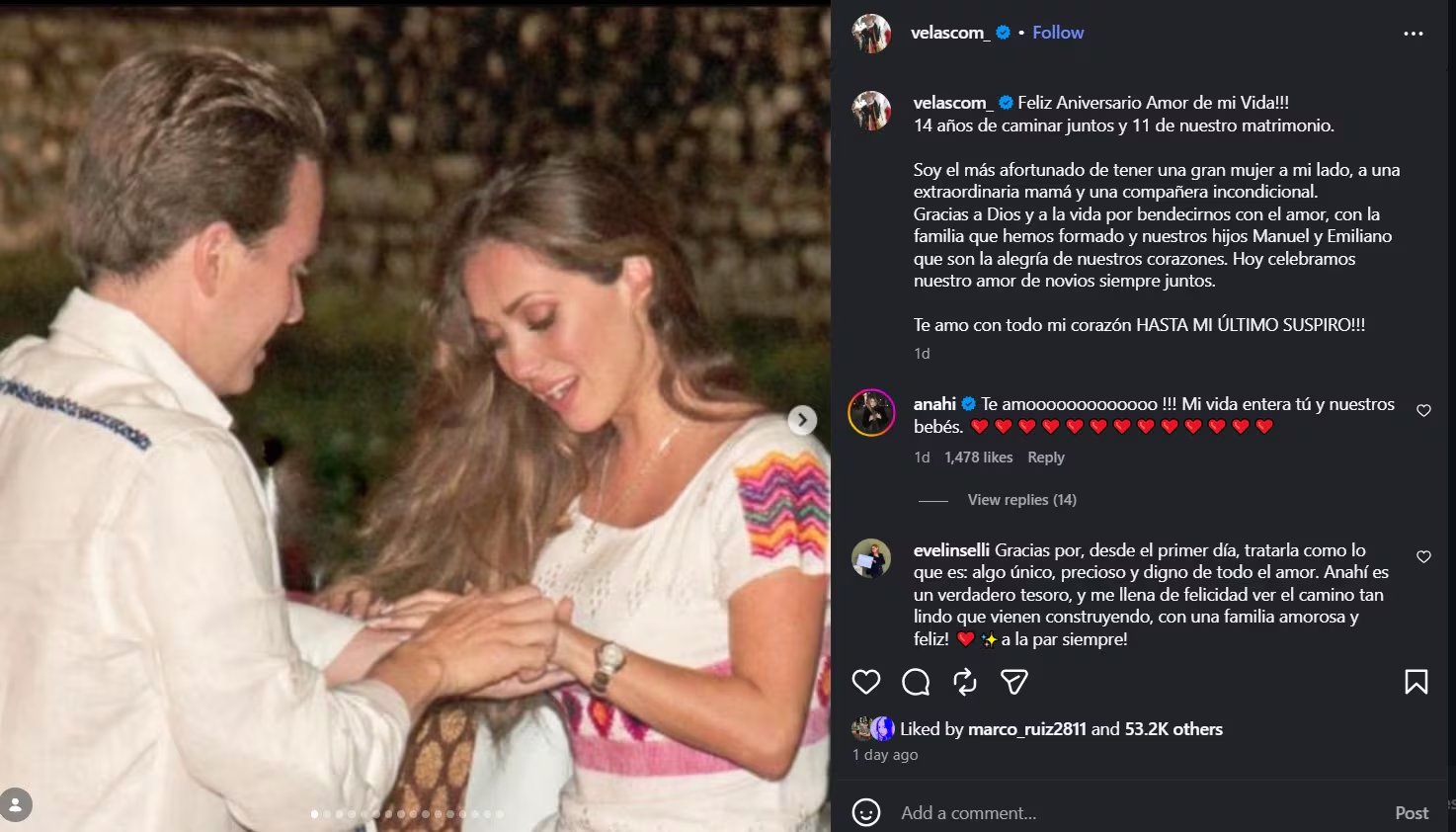Viewport: 1456px width, 832px height.
Task: Jump to a photo using the carousel dots
Action: pos(405,814)
